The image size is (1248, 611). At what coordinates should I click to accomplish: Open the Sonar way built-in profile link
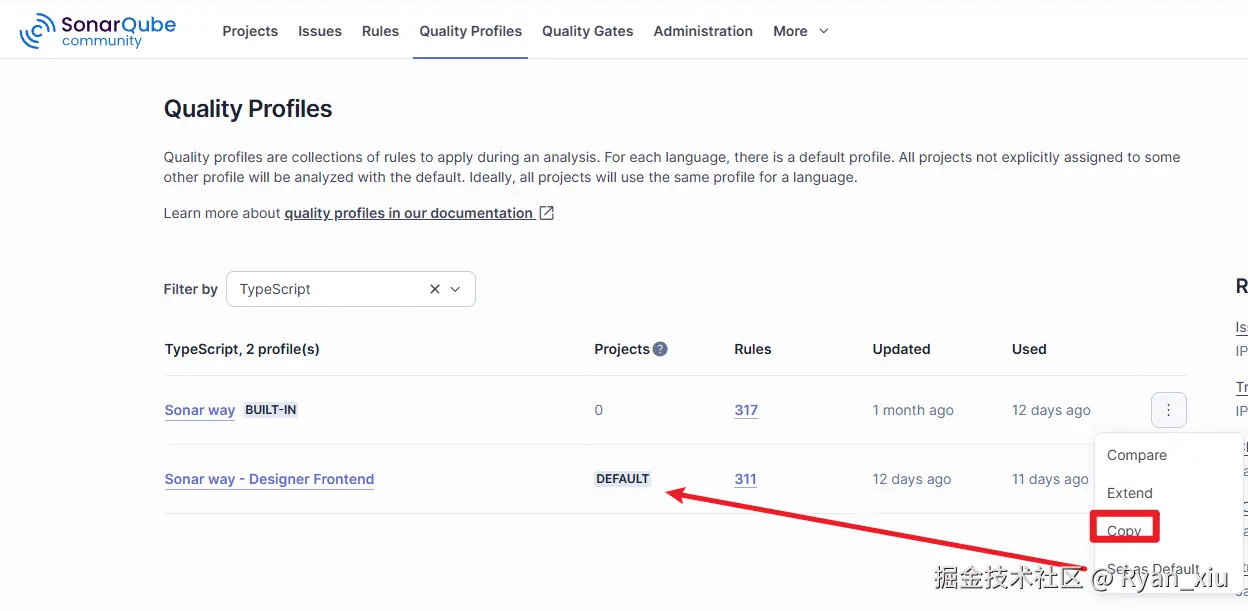coord(200,410)
